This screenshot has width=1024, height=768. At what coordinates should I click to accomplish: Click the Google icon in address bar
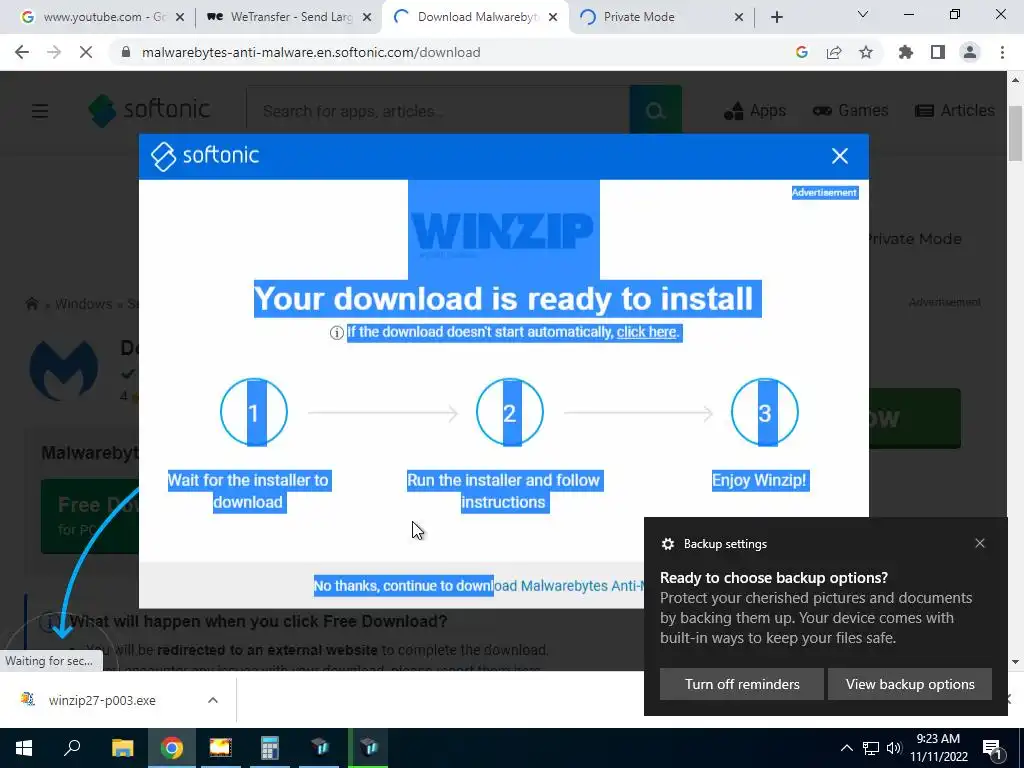click(802, 52)
